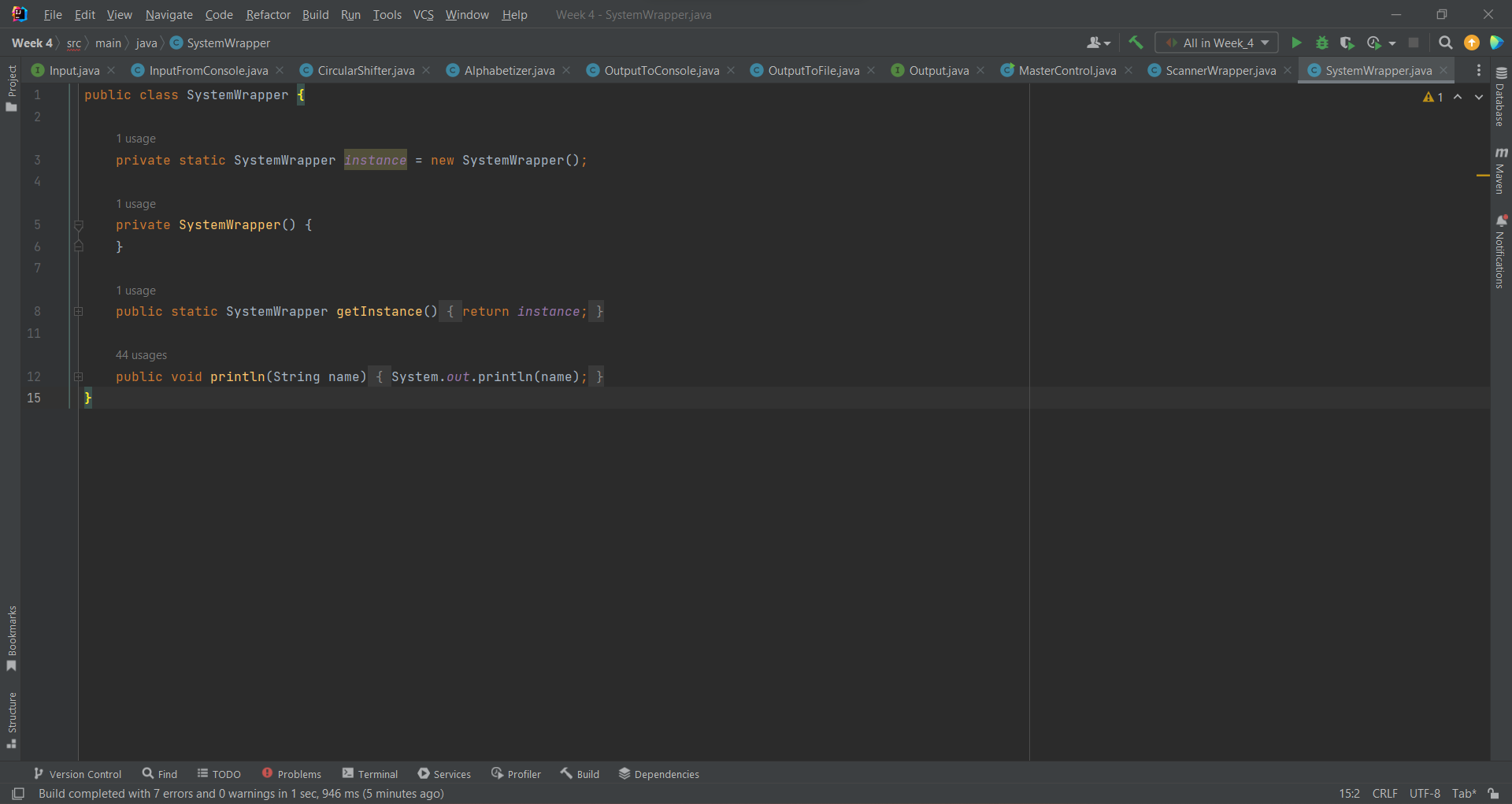The image size is (1512, 804).
Task: Start debugging the application
Action: coord(1322,43)
